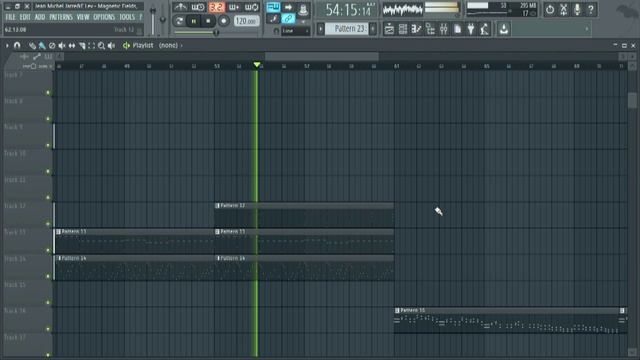
Task: Click the download content library icon
Action: [504, 29]
